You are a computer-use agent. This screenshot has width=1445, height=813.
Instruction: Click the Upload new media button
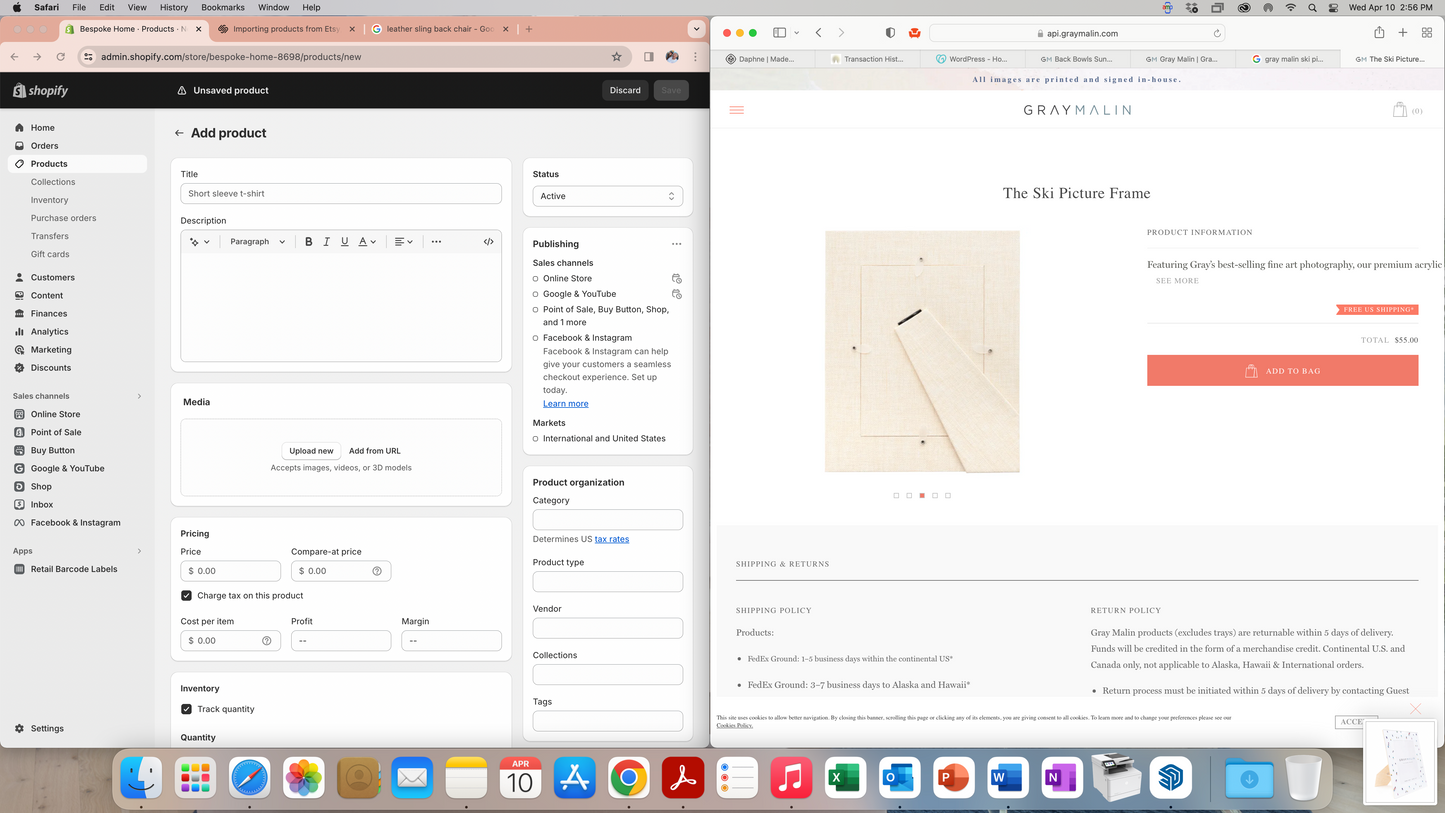coord(311,451)
